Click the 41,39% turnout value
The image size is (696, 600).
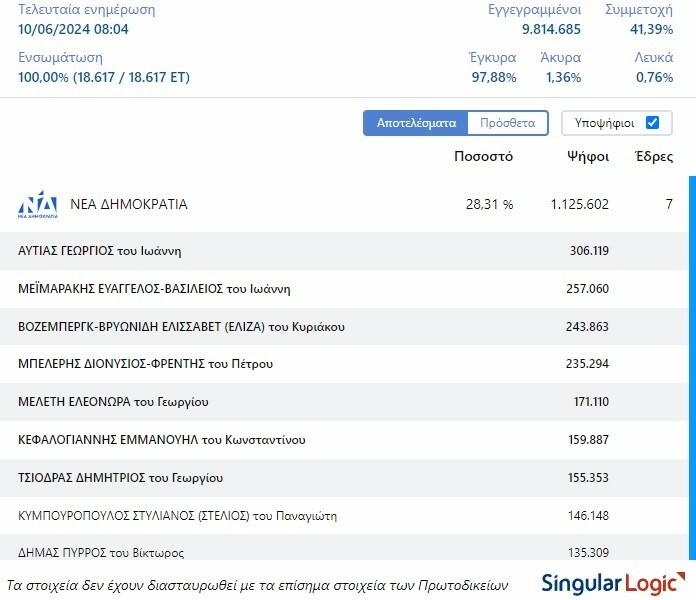(652, 29)
